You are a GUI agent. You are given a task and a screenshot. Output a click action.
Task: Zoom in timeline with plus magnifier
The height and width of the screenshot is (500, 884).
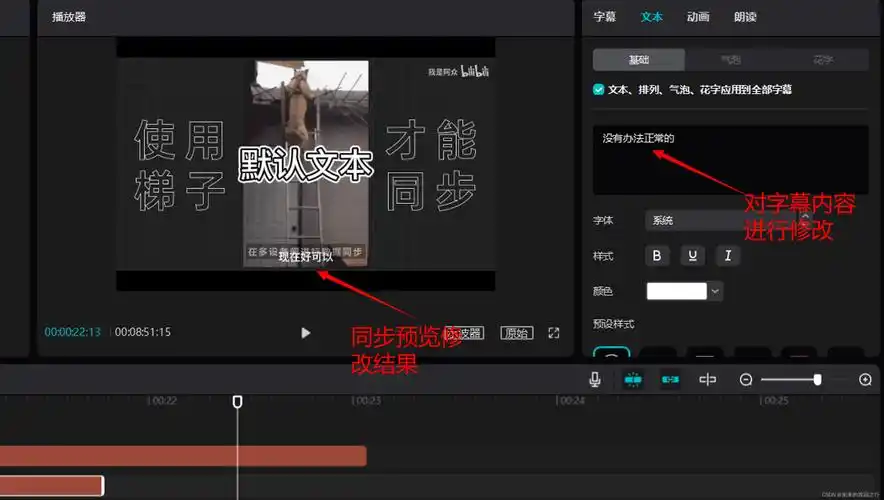pyautogui.click(x=865, y=380)
